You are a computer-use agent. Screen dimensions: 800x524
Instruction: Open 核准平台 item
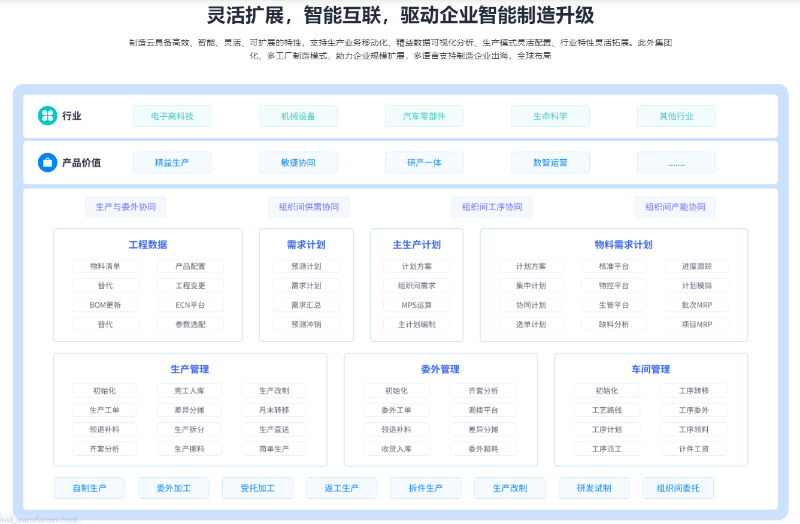(x=614, y=266)
